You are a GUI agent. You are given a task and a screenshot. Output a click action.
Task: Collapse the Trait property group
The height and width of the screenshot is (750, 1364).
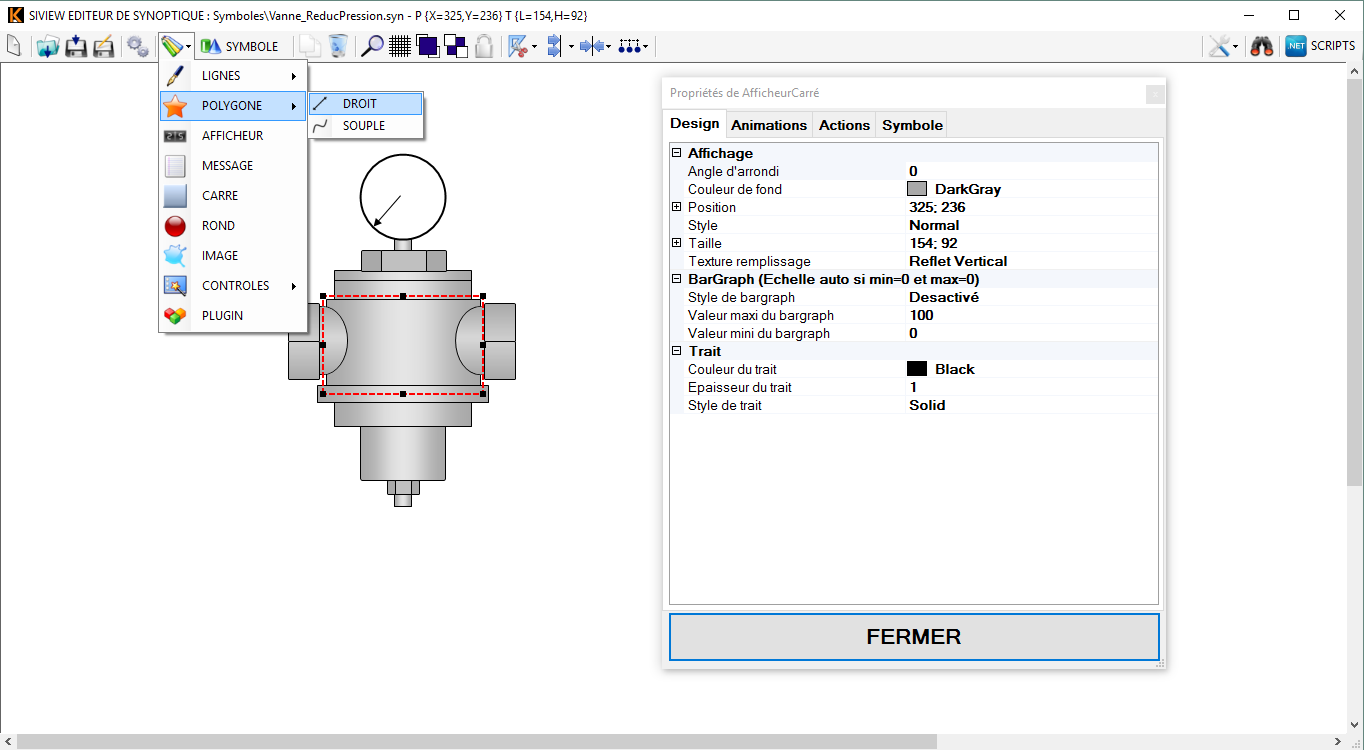tap(677, 351)
